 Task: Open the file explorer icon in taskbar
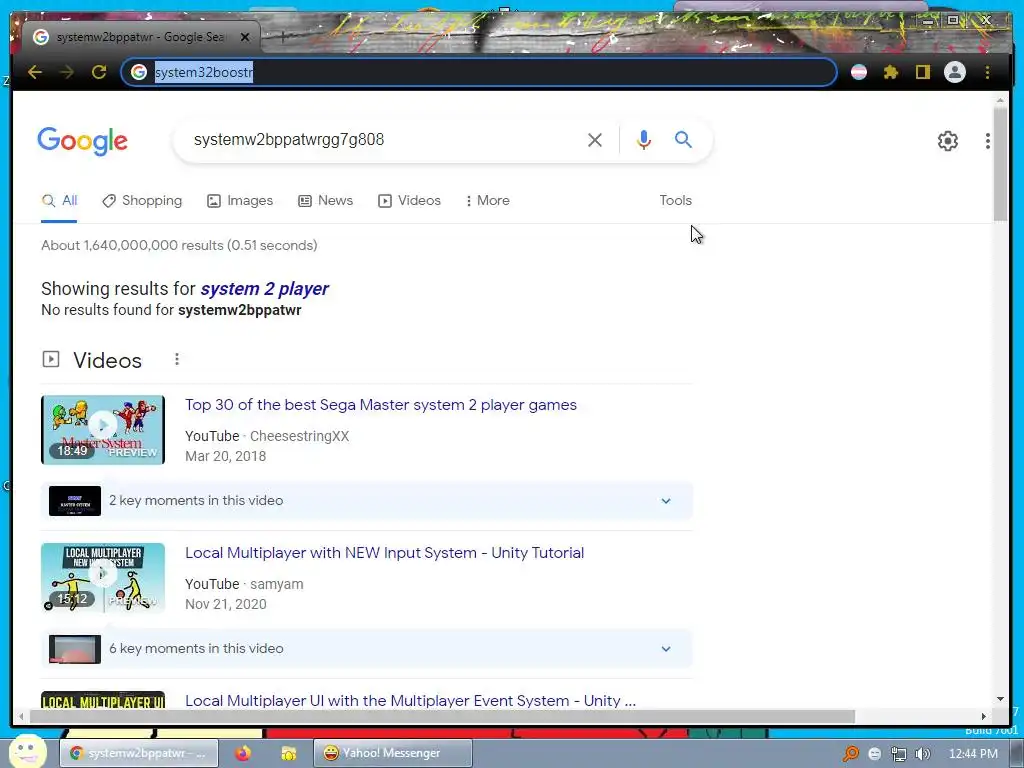pyautogui.click(x=288, y=753)
